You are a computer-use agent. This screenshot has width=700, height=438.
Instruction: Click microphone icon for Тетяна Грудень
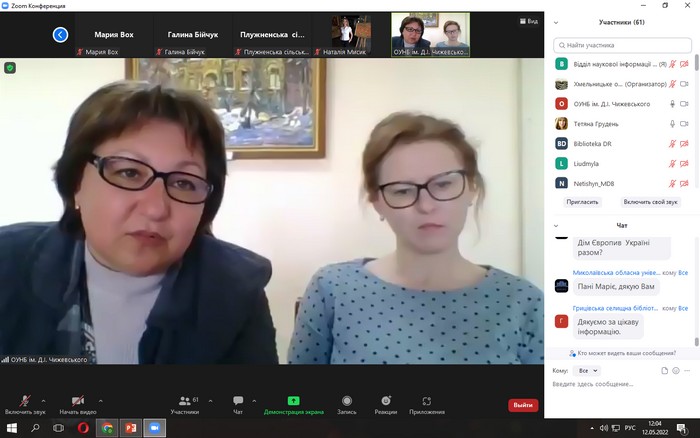[x=672, y=124]
